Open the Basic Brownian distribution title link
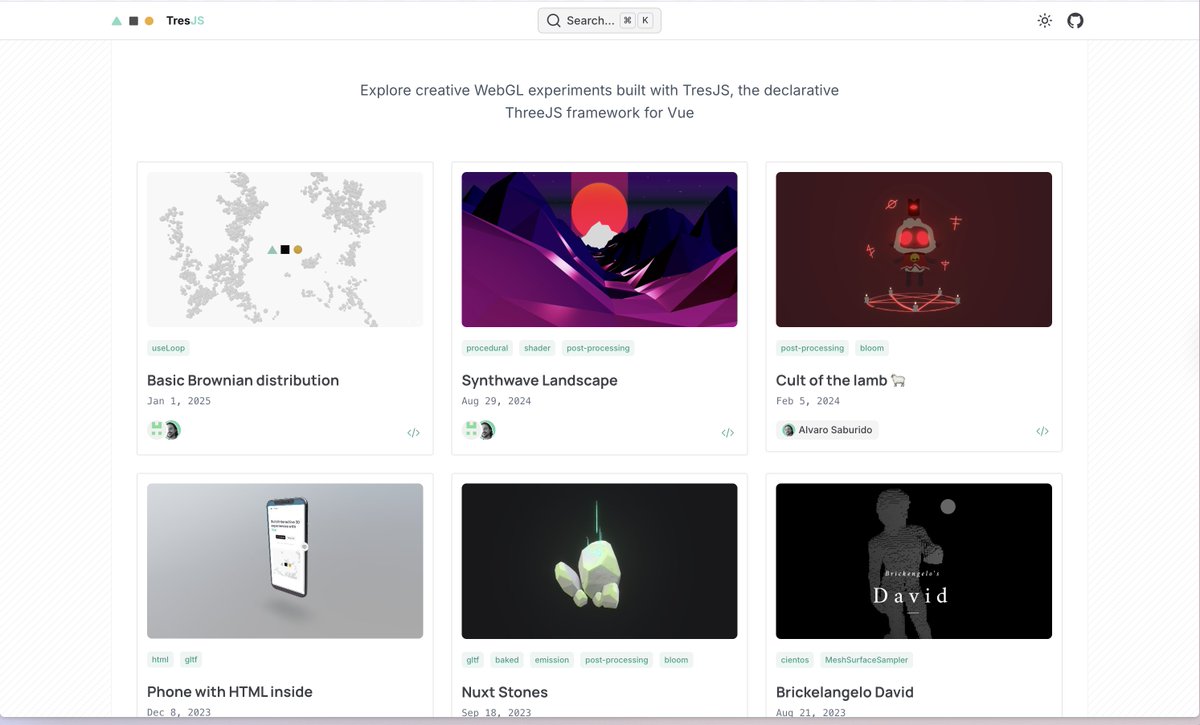Screen dimensions: 1200x725 [x=243, y=380]
